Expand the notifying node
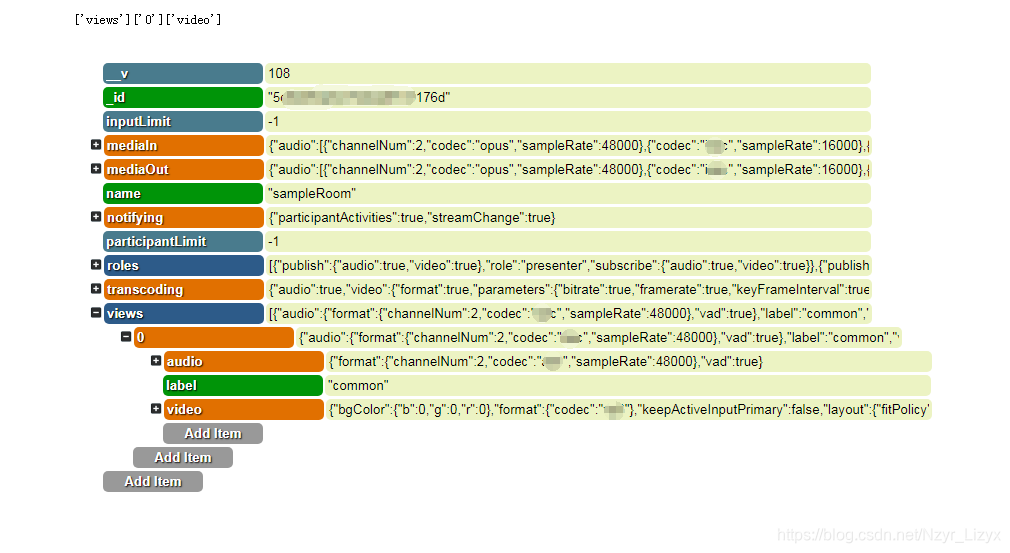1010x553 pixels. (96, 217)
